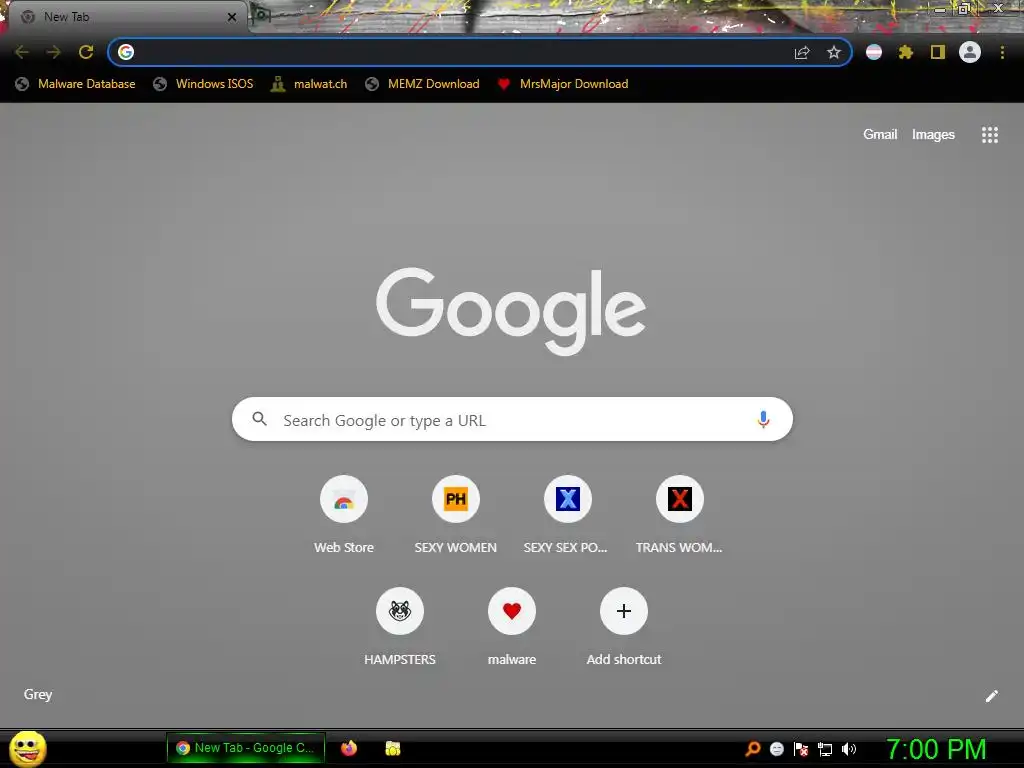Click the round white tray icon
Screen dimensions: 1024x768
click(x=776, y=749)
